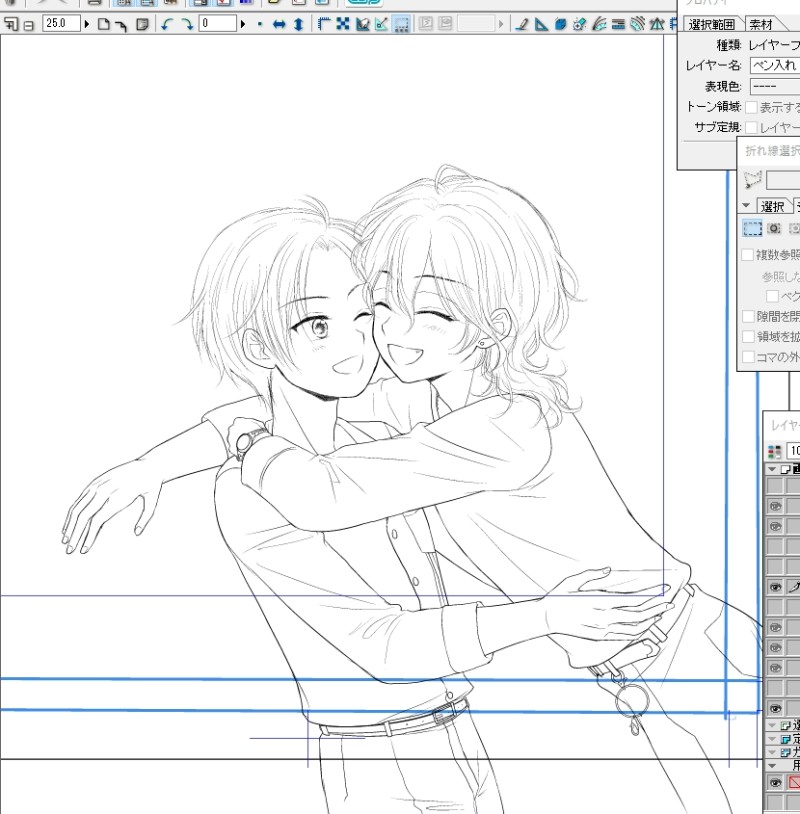The height and width of the screenshot is (814, 800).
Task: Click the print-size page icon in view toolbar
Action: (x=142, y=24)
